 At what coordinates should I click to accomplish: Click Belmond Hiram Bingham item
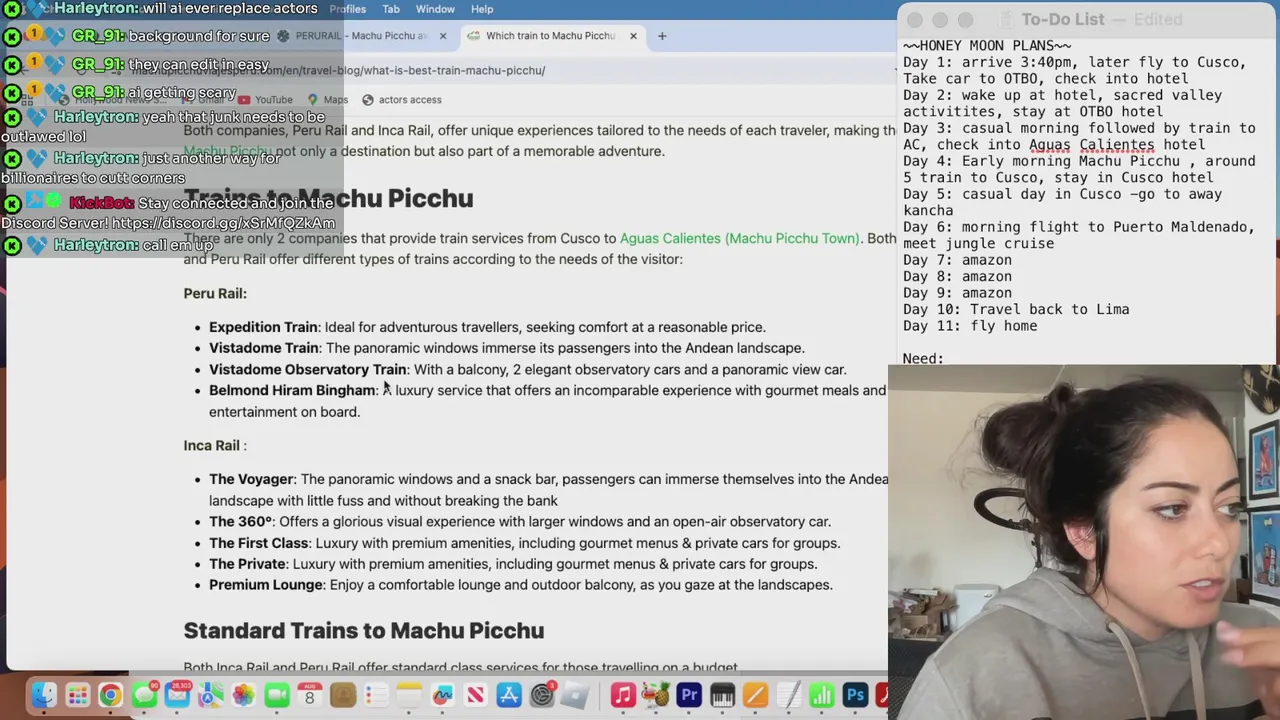click(x=547, y=400)
